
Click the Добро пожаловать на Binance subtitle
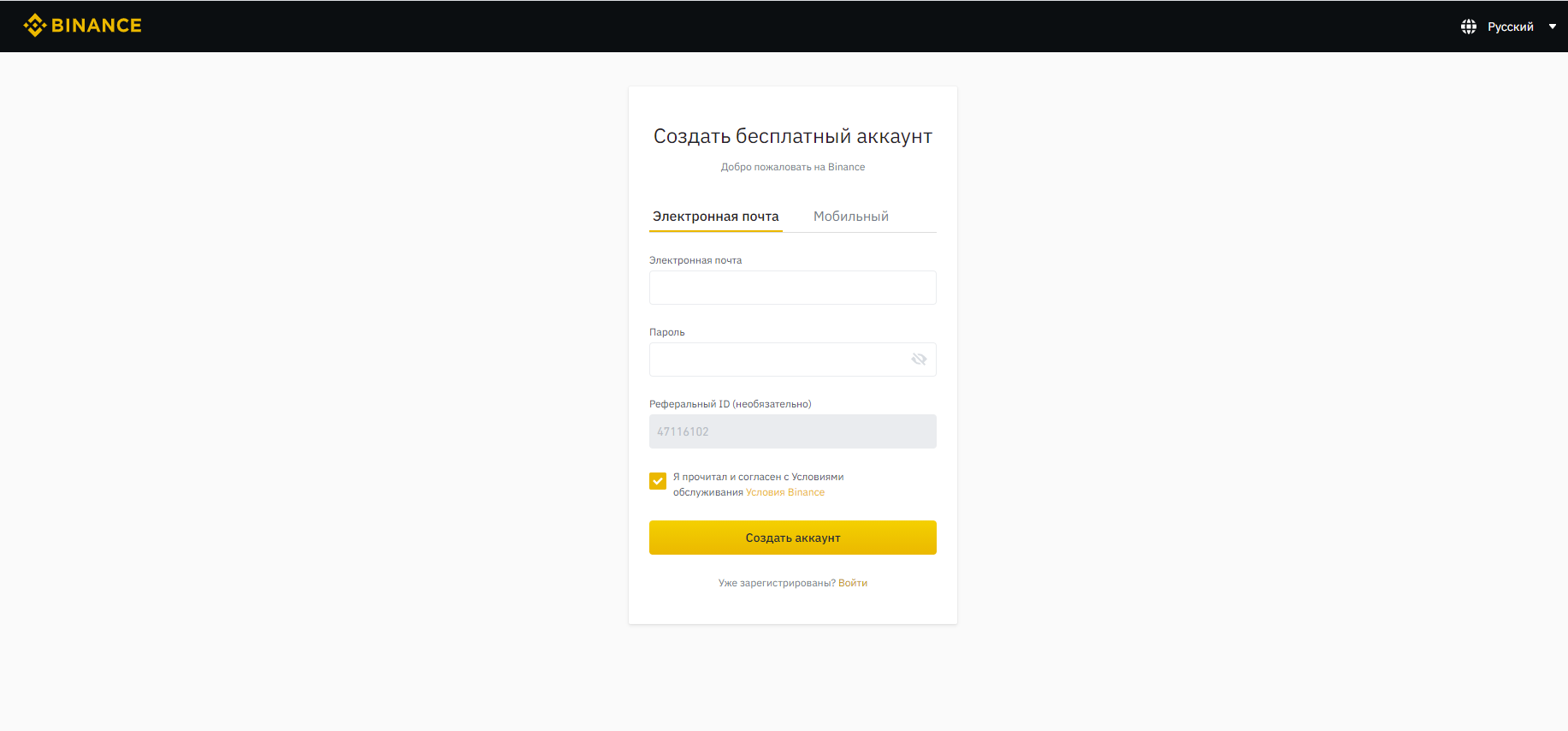pyautogui.click(x=793, y=167)
